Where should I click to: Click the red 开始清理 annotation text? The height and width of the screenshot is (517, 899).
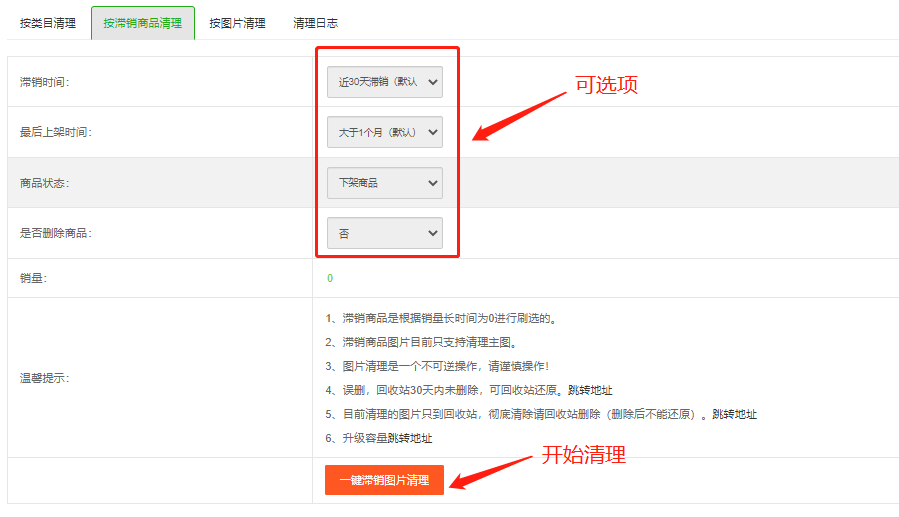[x=583, y=455]
